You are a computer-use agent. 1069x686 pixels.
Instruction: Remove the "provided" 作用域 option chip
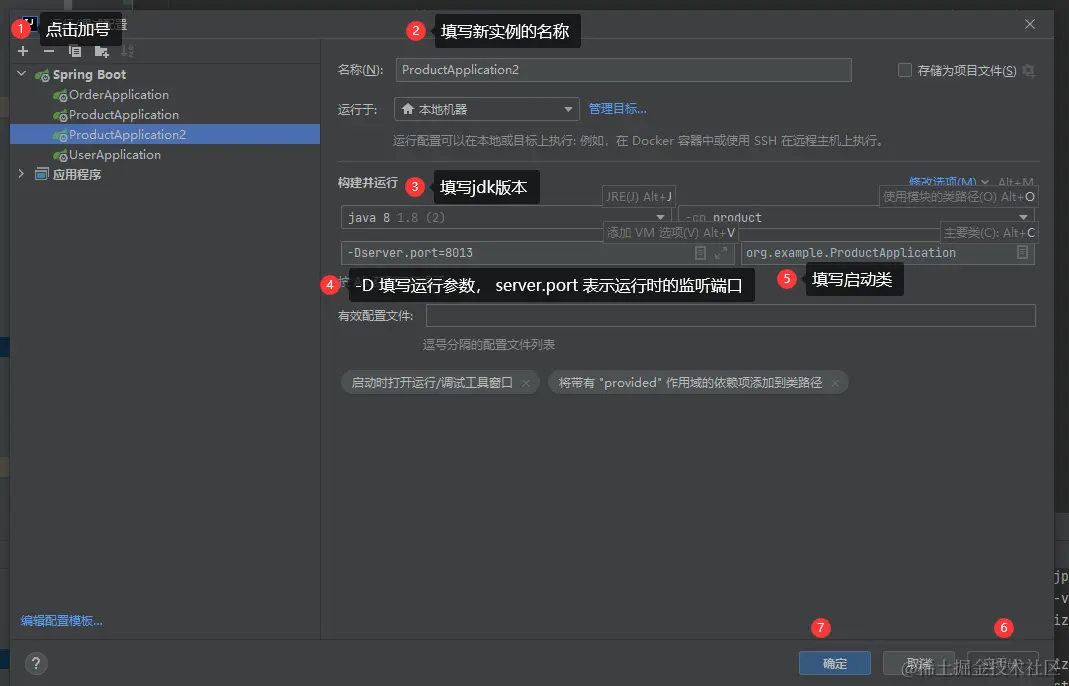(835, 383)
